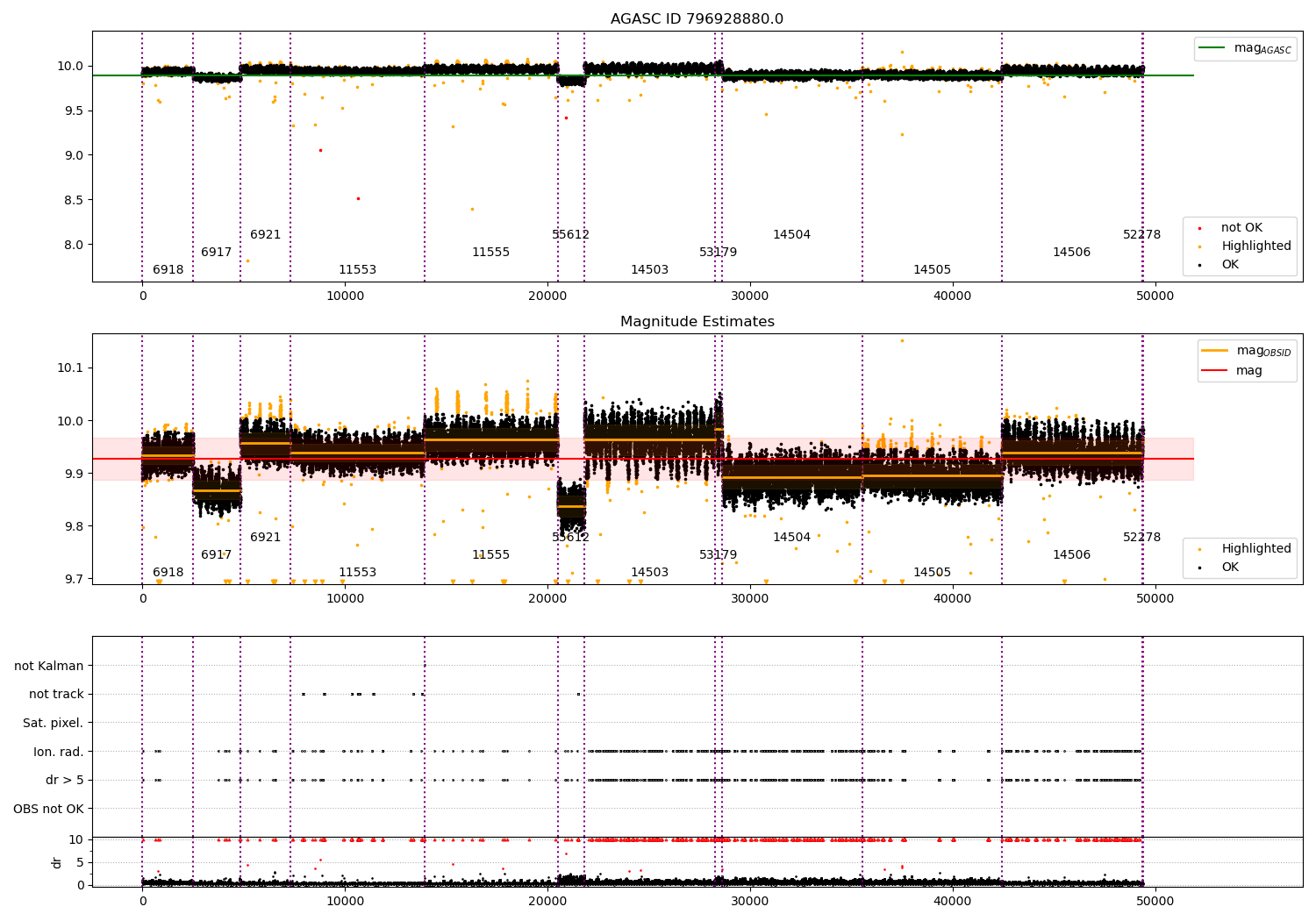
Task: Click y-axis tick 9.5 in AGASC ID plot
Action: [x=75, y=111]
